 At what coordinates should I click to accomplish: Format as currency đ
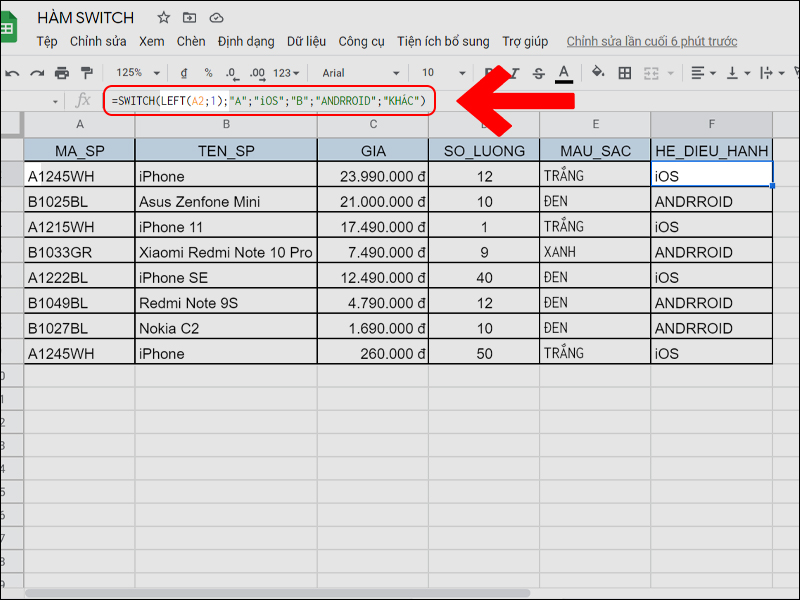pos(184,73)
